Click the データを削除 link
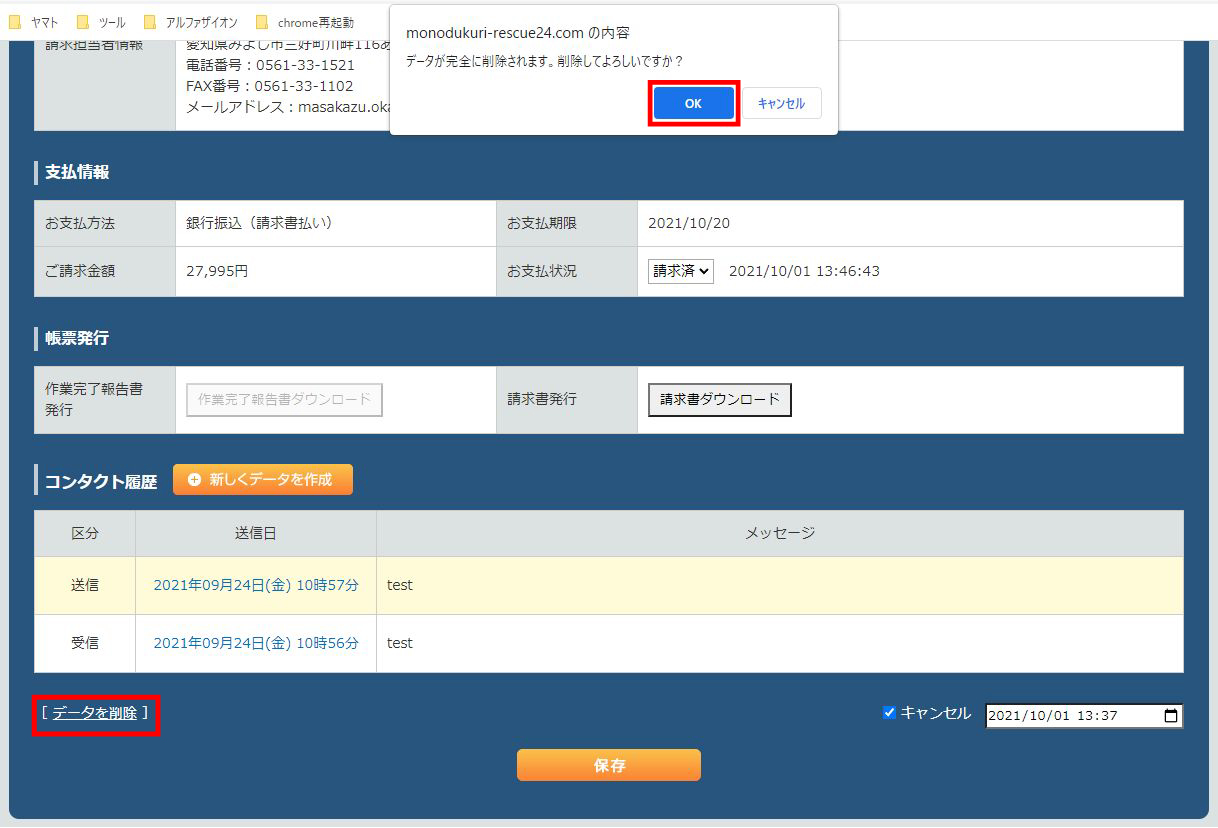The height and width of the screenshot is (828, 1218). (x=95, y=713)
